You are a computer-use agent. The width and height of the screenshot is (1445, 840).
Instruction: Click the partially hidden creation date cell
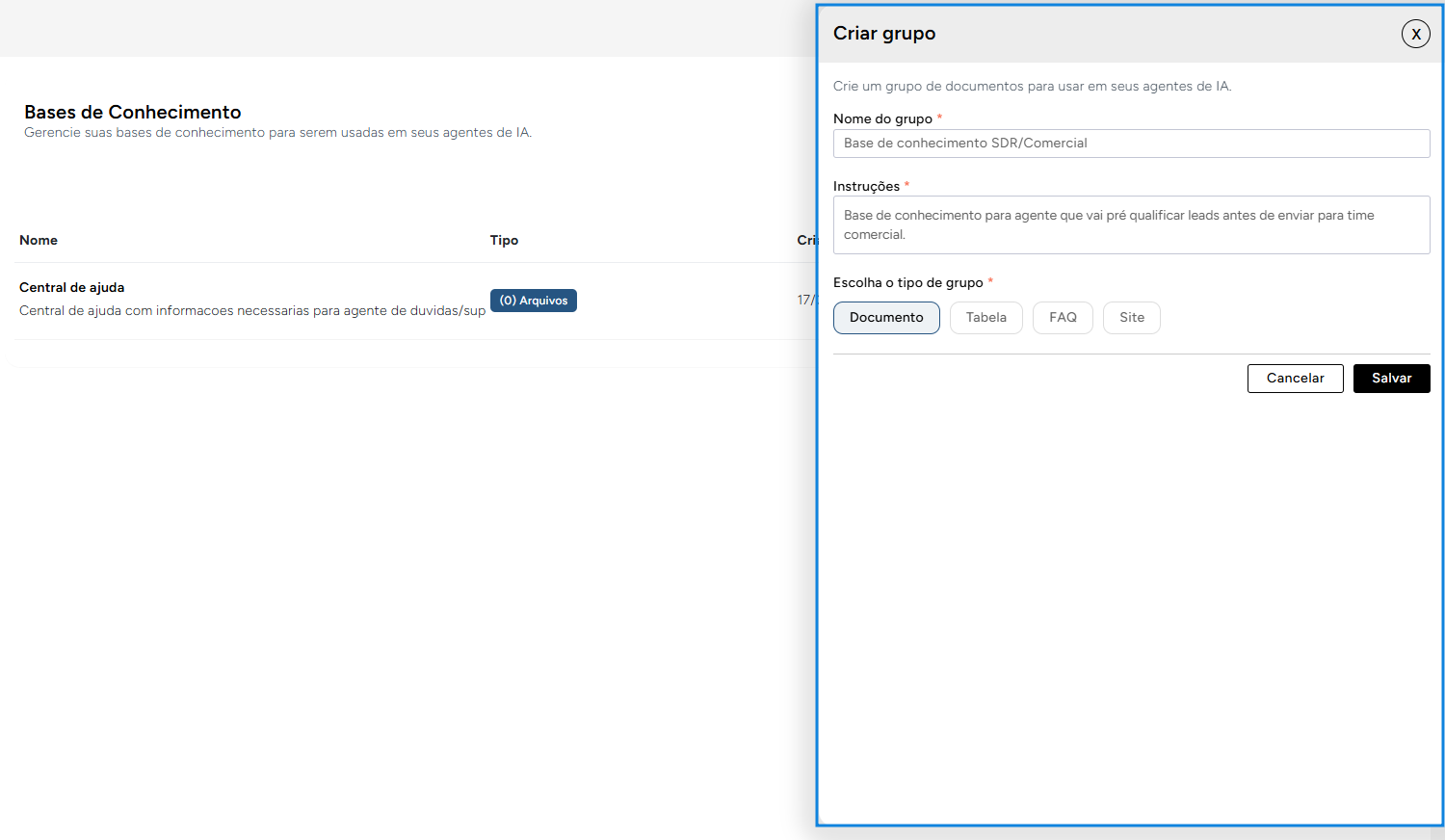pos(805,300)
